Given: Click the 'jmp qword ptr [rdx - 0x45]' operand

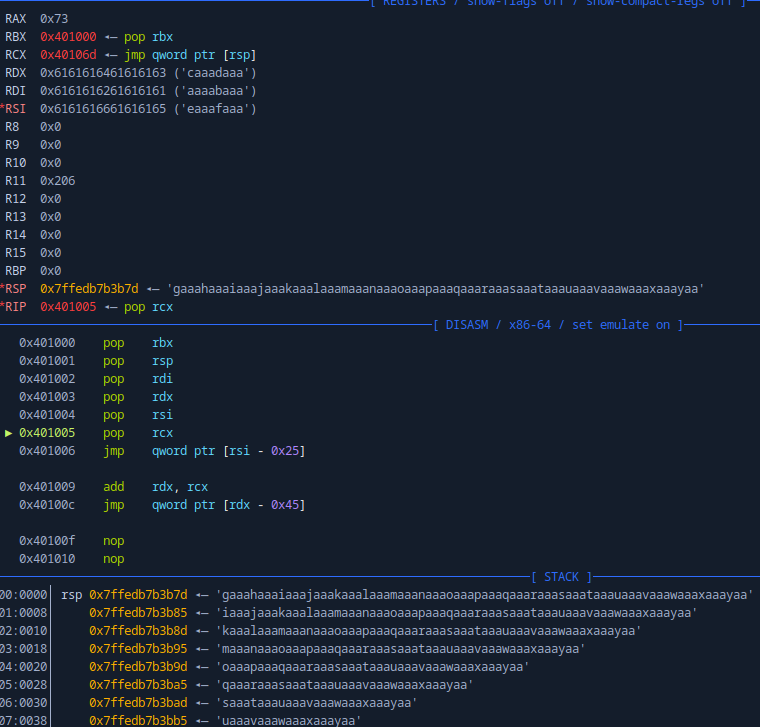Looking at the screenshot, I should tap(228, 505).
